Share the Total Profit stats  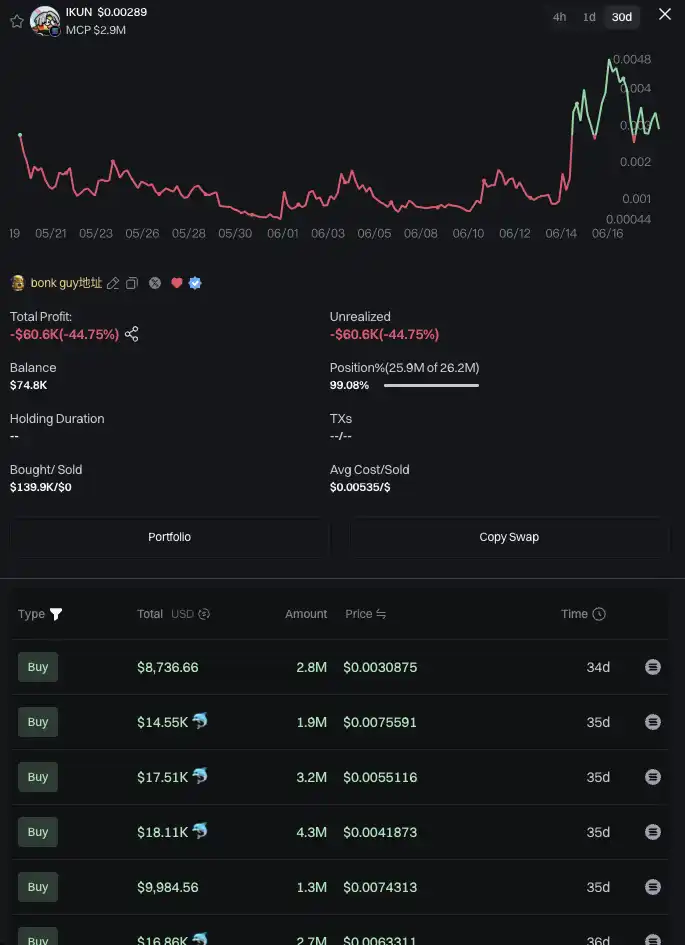click(x=131, y=334)
